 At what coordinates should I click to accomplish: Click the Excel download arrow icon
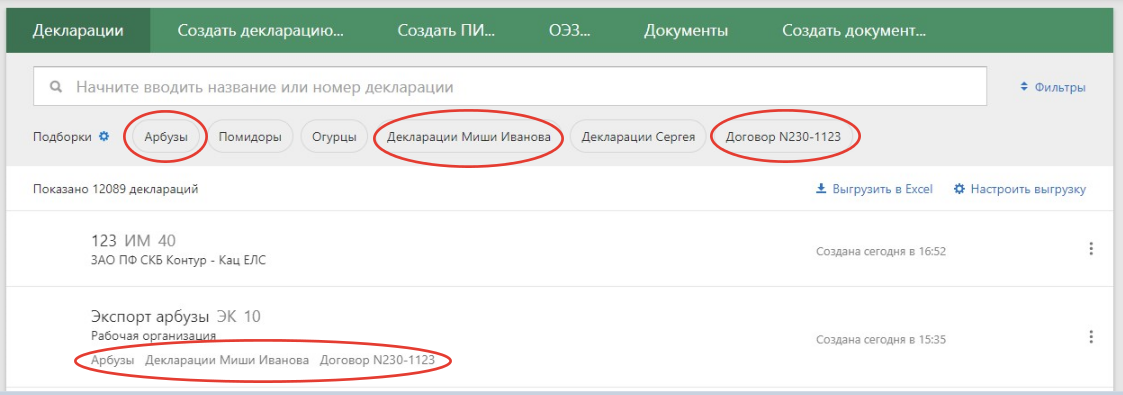tap(821, 189)
